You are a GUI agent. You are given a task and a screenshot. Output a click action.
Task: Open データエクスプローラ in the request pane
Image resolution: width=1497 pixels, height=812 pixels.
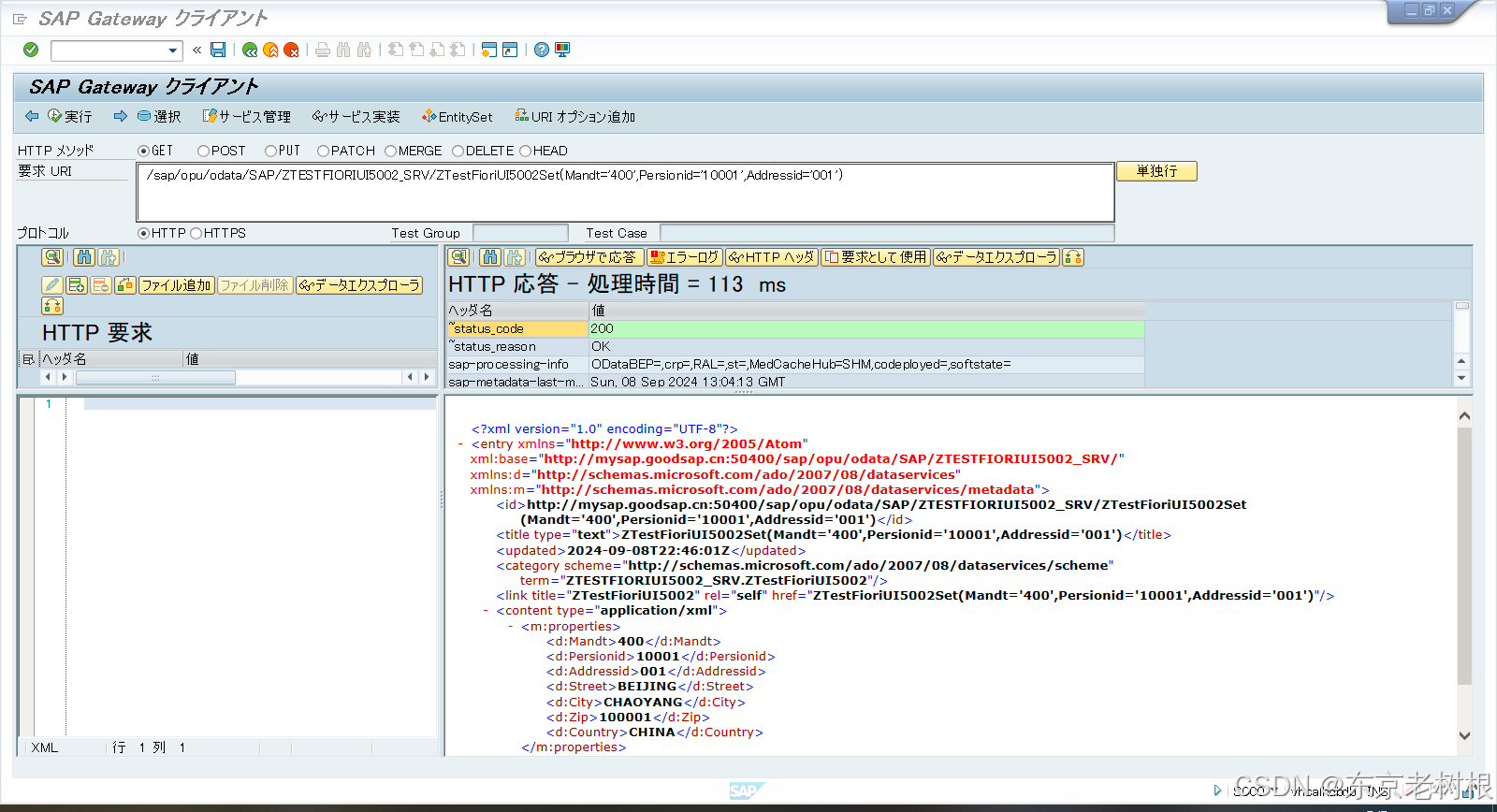pyautogui.click(x=359, y=284)
